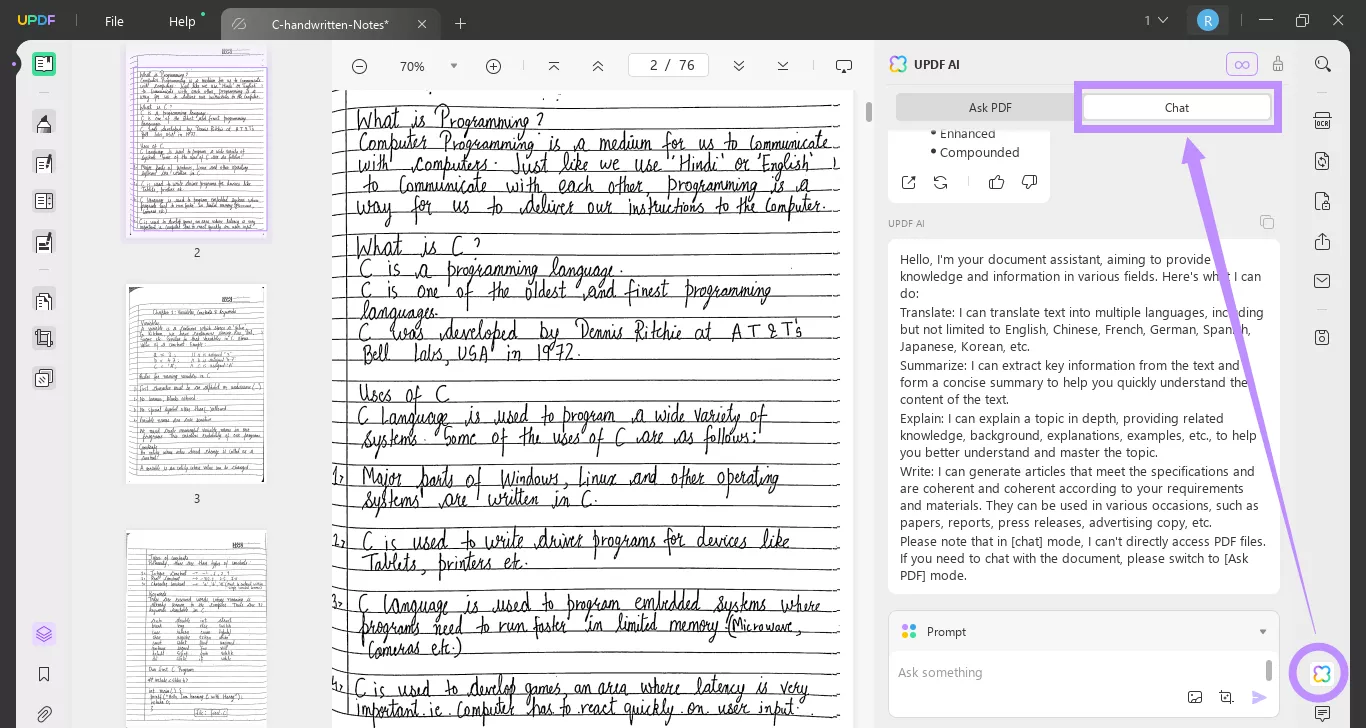Jump to first page arrow

pyautogui.click(x=553, y=66)
